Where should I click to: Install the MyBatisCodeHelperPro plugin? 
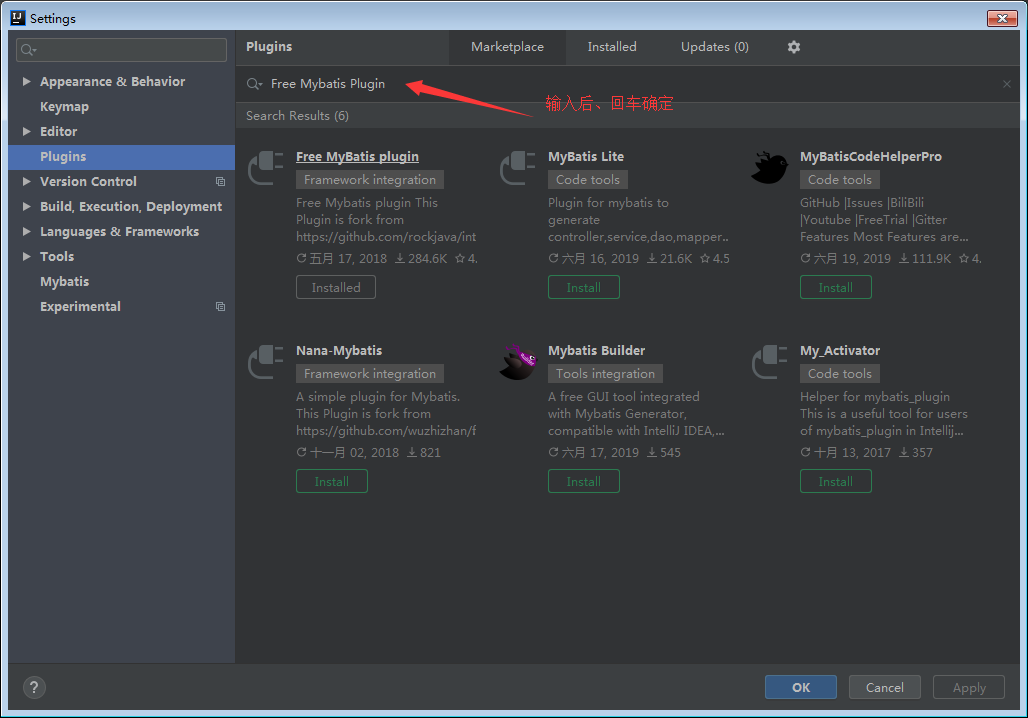coord(835,287)
